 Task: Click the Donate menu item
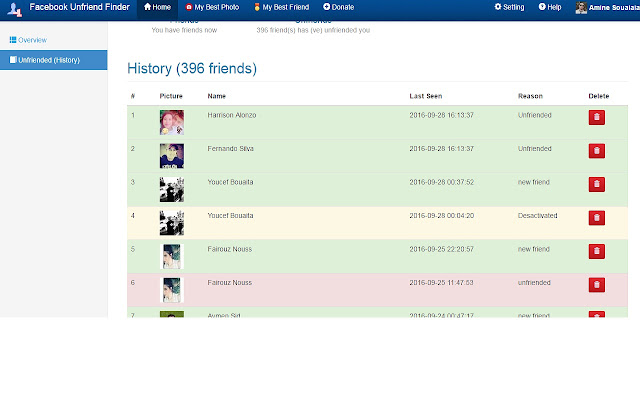pos(338,7)
